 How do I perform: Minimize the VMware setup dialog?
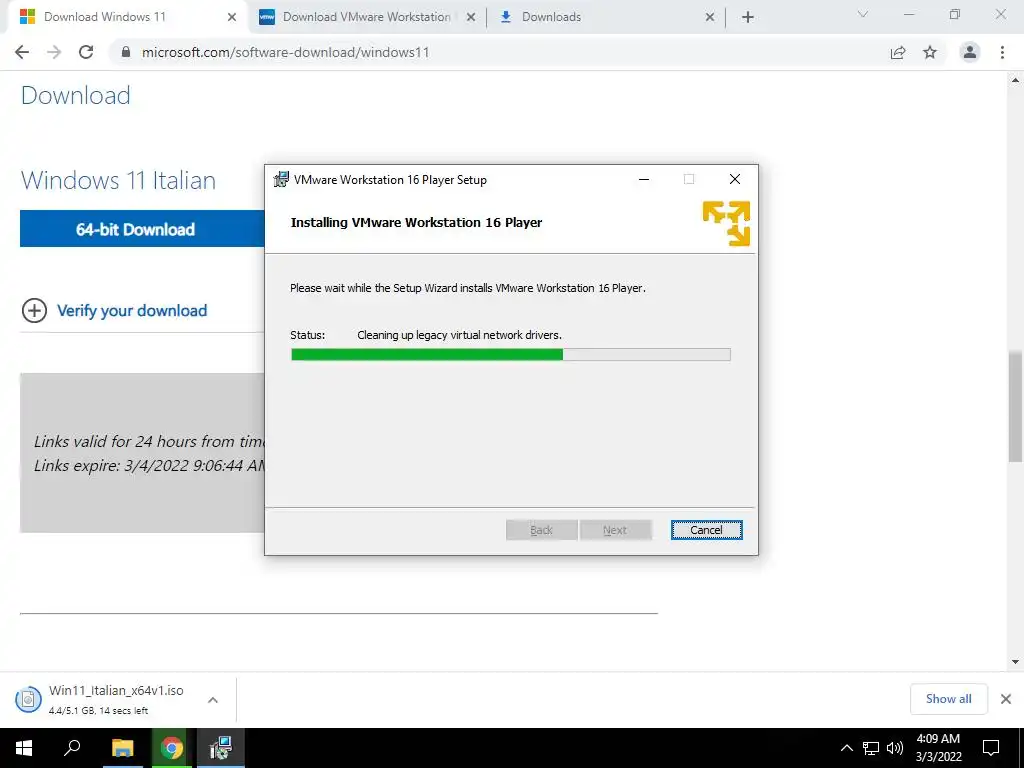pyautogui.click(x=644, y=180)
